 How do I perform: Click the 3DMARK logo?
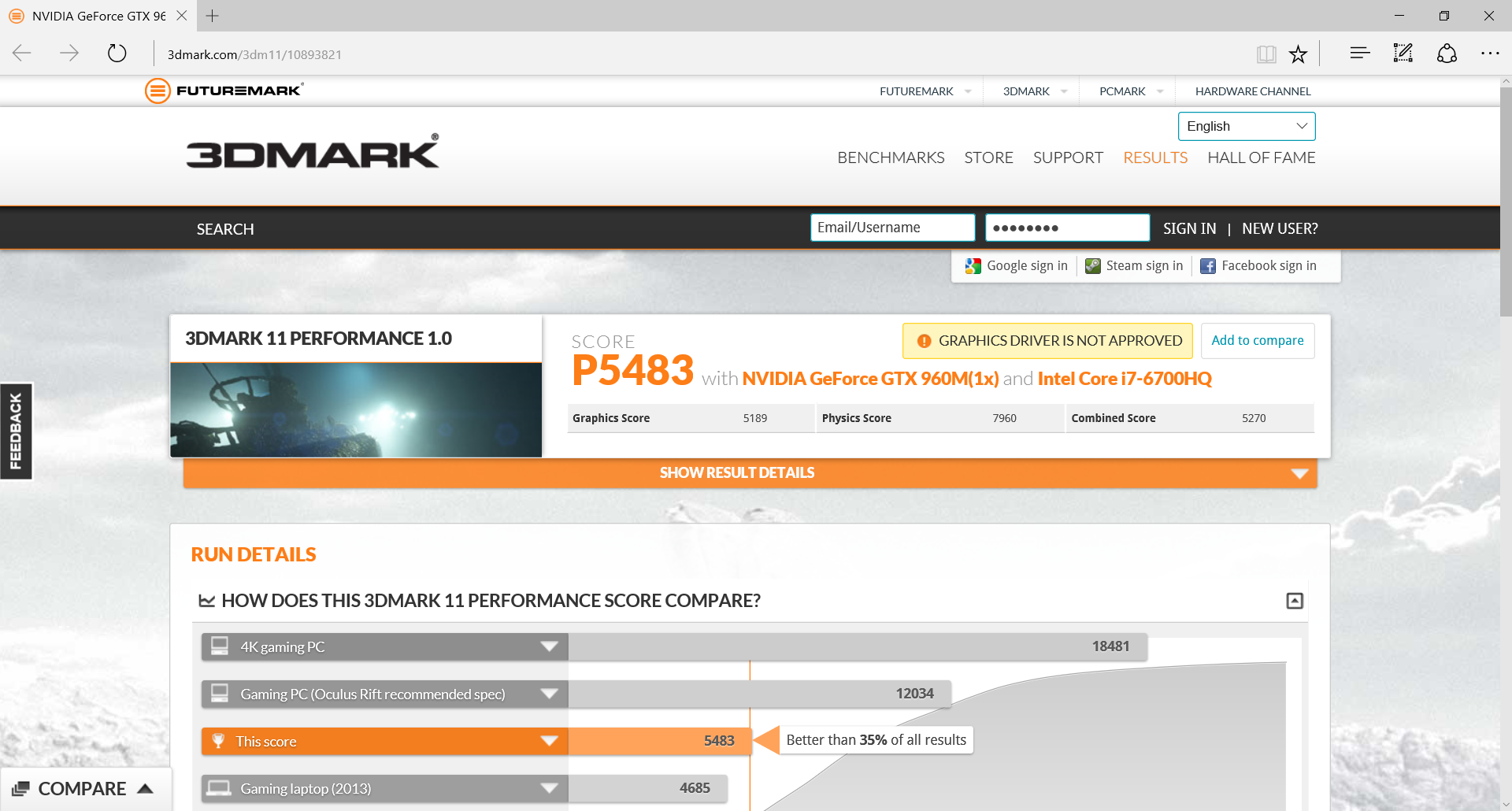coord(313,151)
